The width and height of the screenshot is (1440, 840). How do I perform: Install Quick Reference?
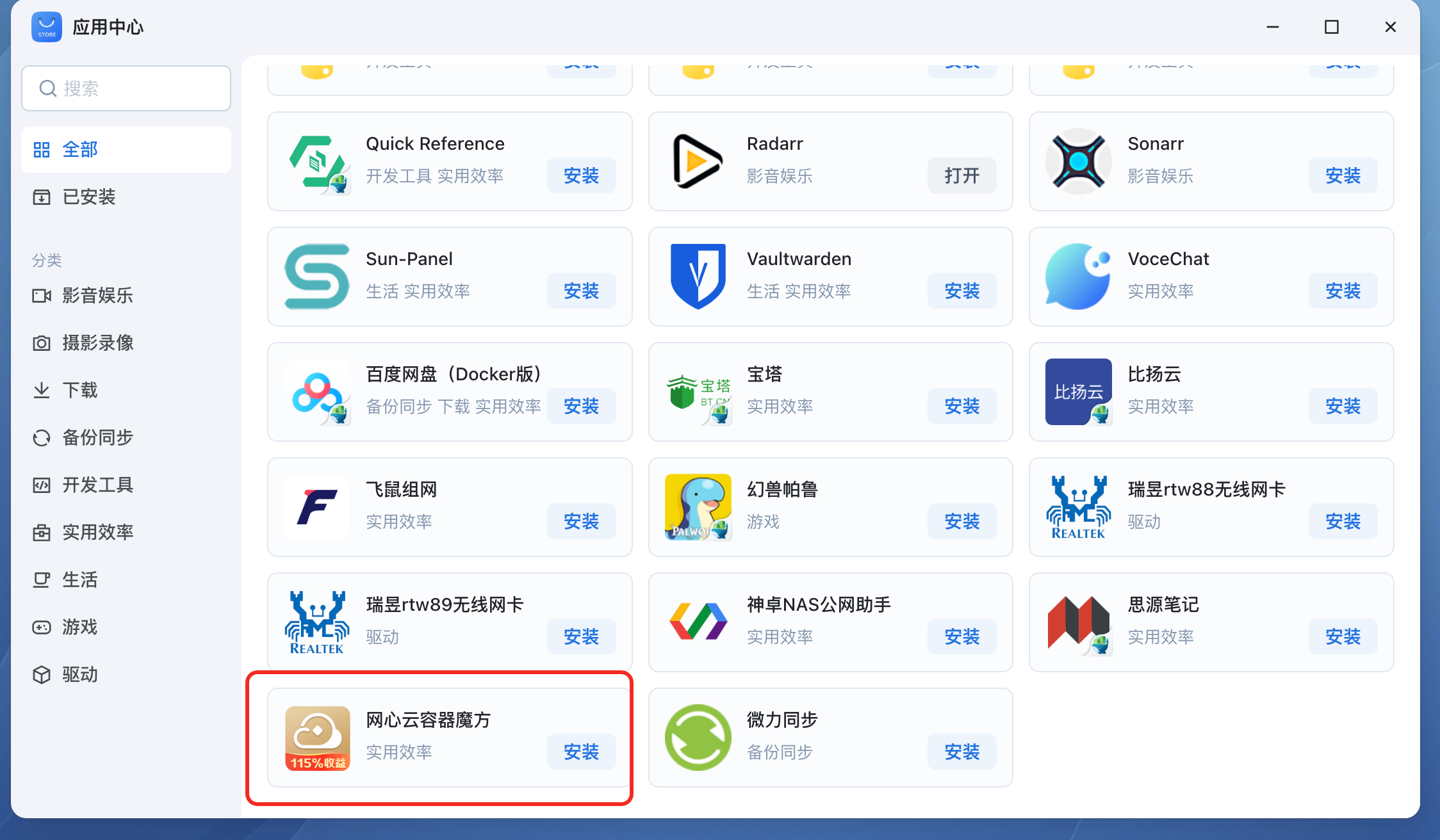point(581,175)
